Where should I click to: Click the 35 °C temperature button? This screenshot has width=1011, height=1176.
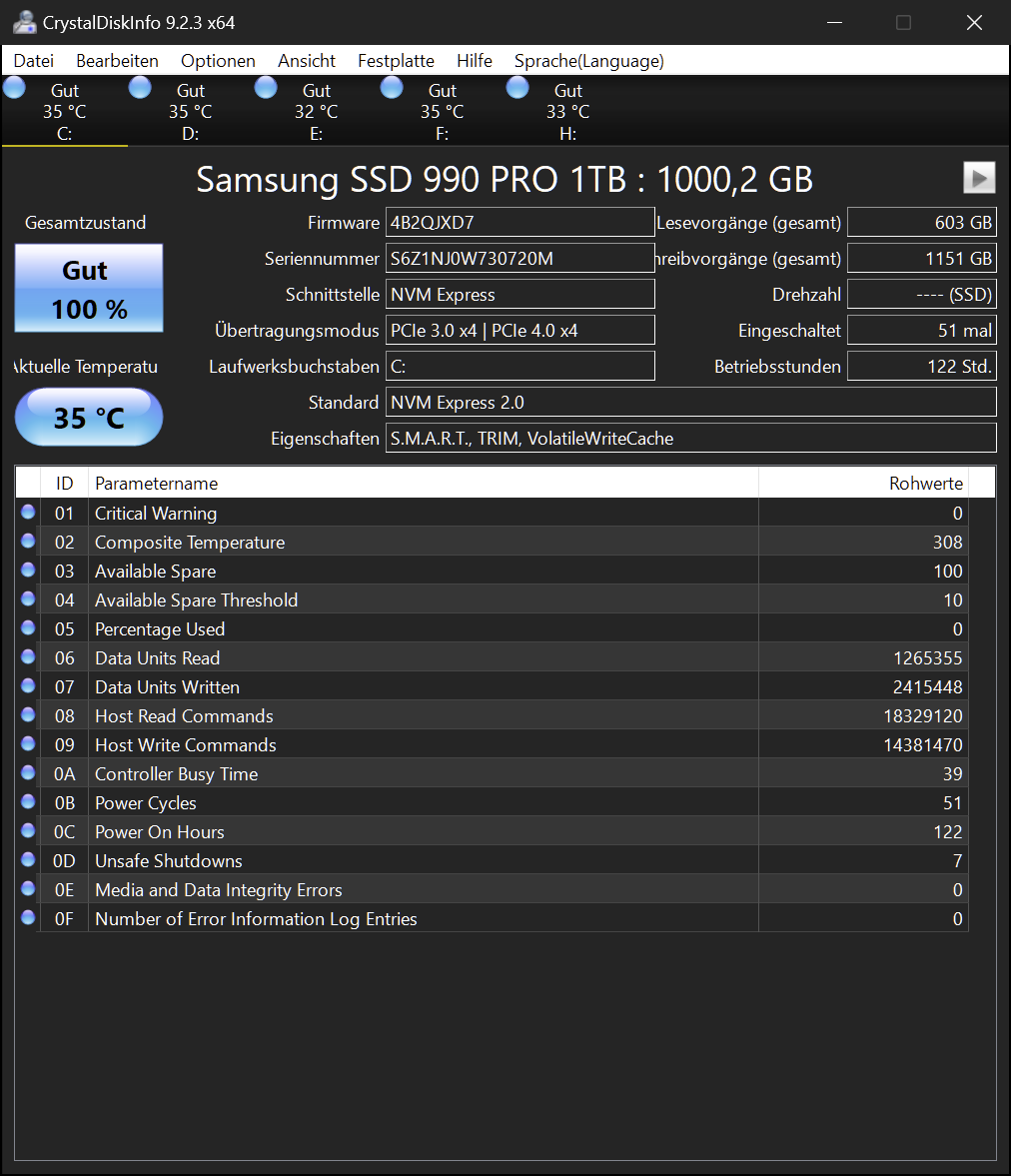[89, 417]
